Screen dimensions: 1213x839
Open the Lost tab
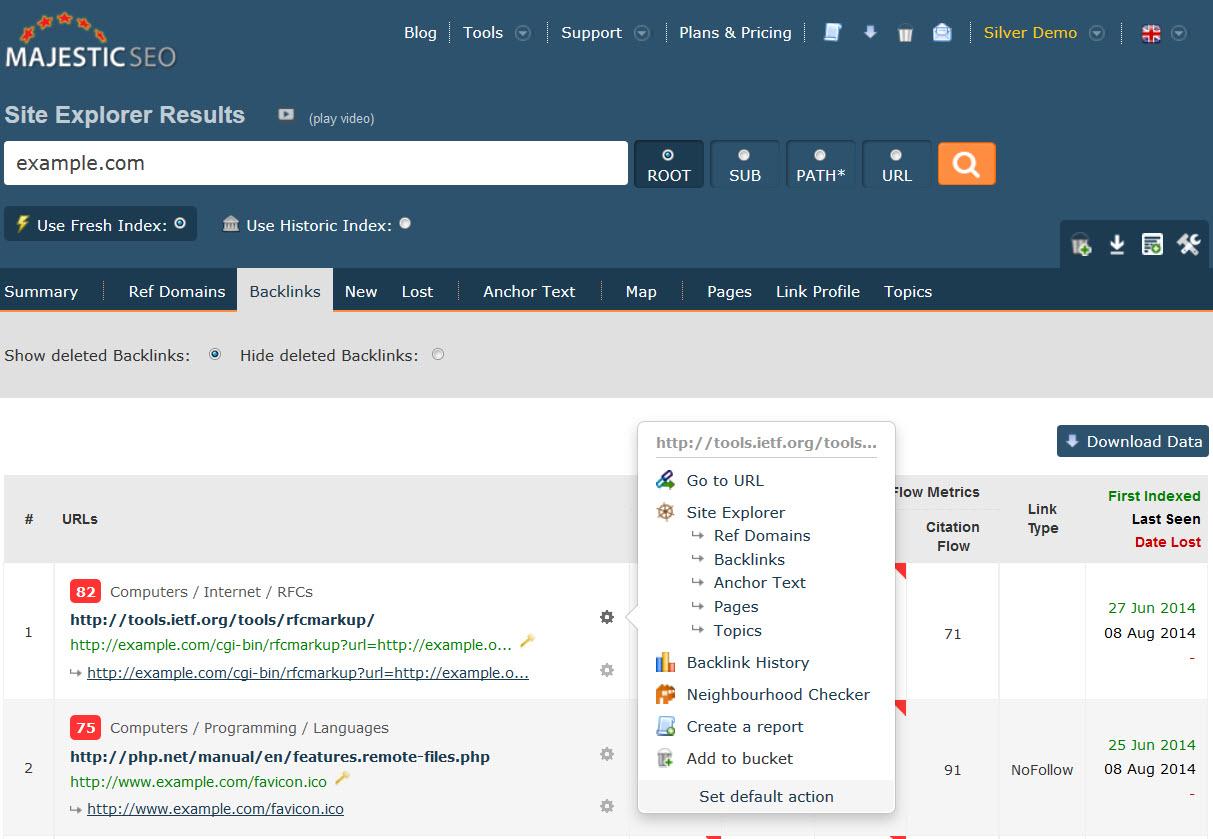tap(417, 291)
